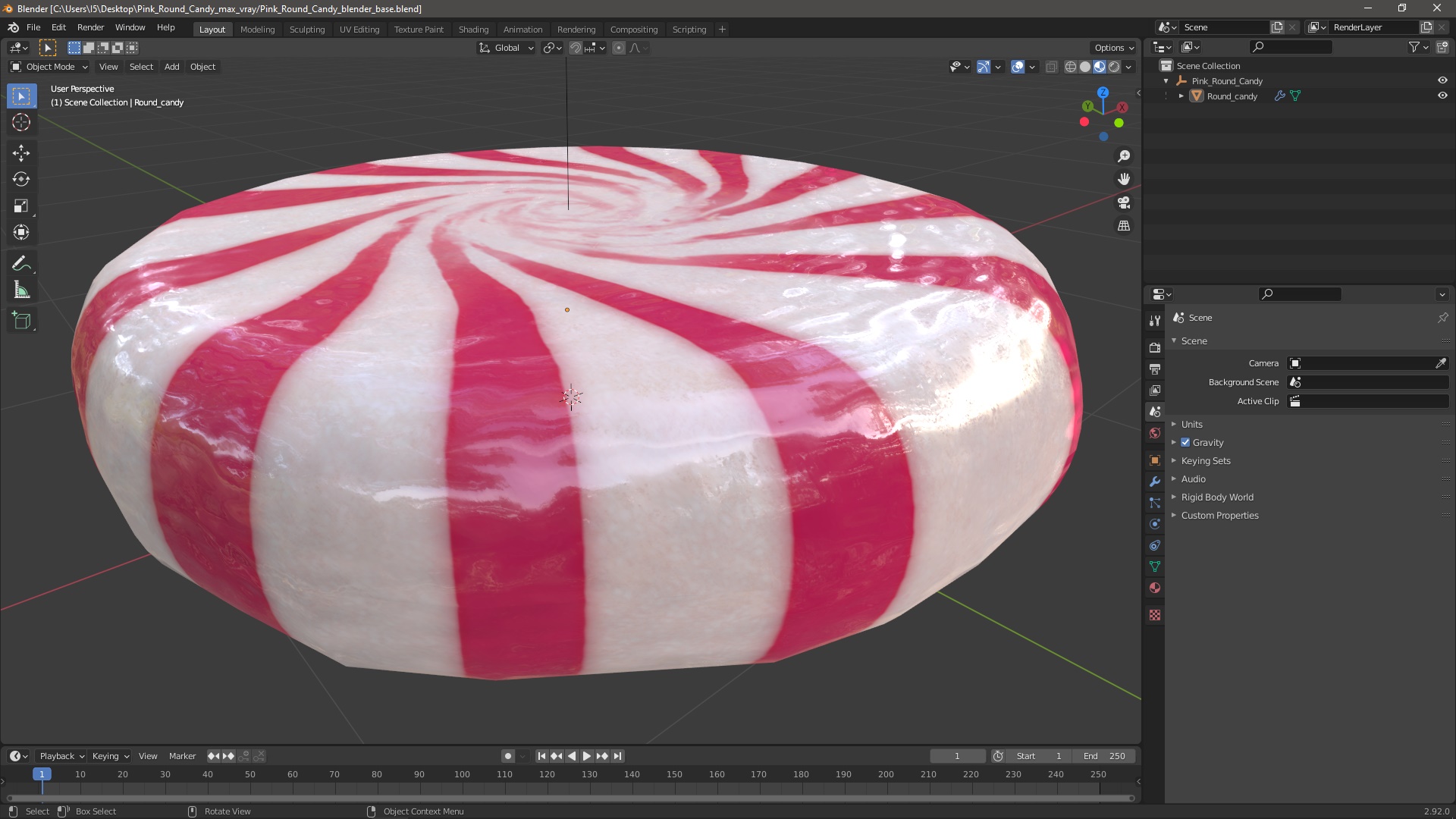
Task: Toggle proportional editing
Action: (619, 48)
